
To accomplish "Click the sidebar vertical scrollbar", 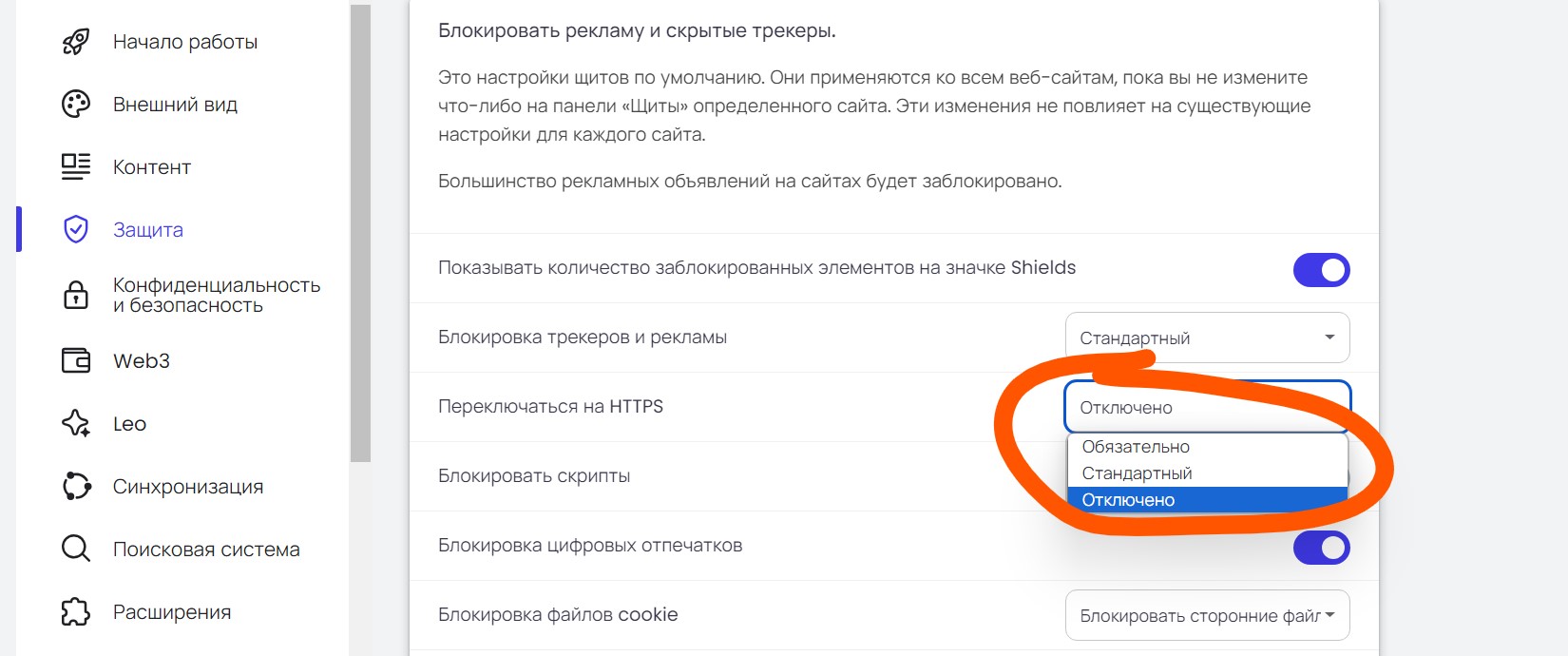I will click(360, 233).
